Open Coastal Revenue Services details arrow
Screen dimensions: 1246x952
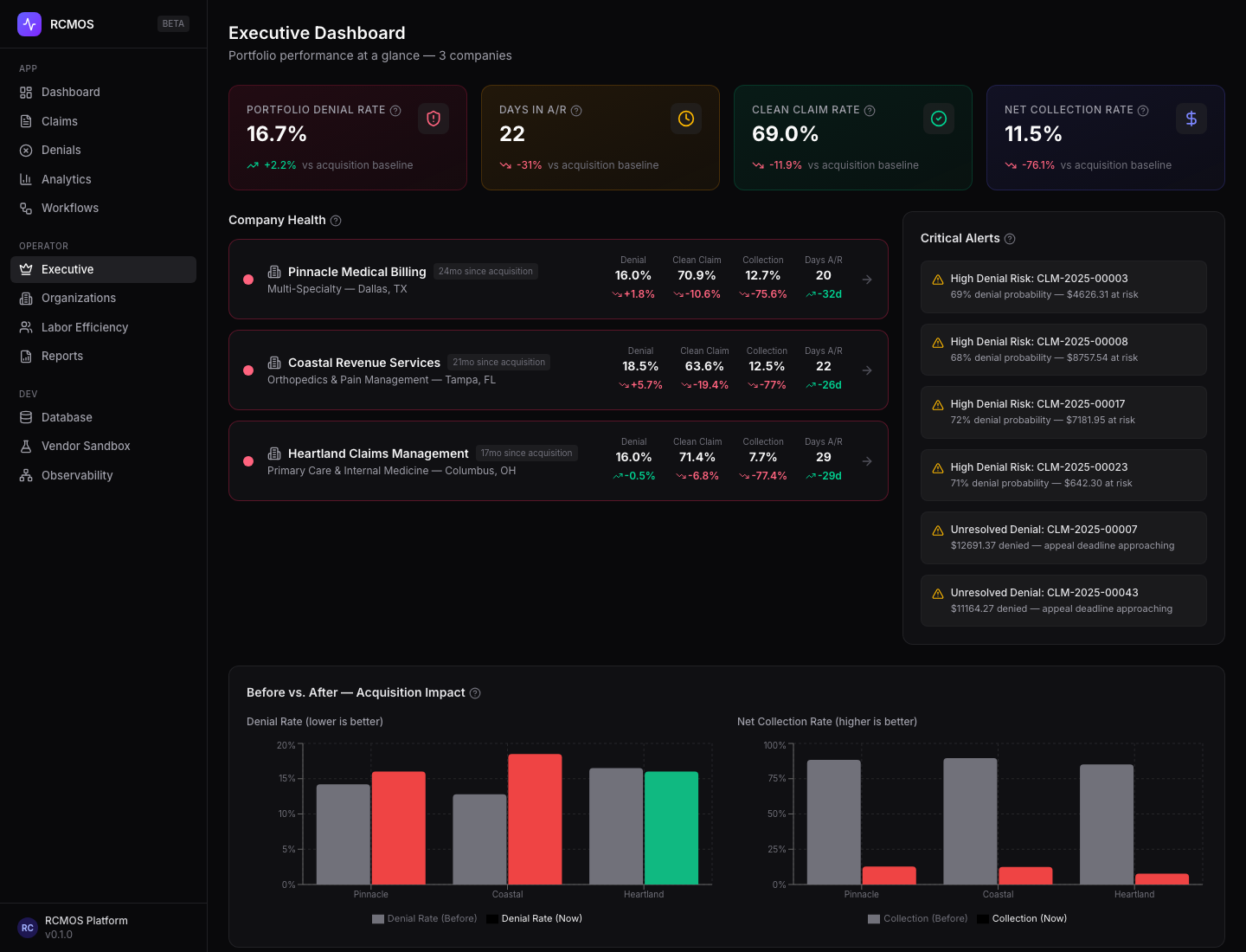click(x=867, y=370)
